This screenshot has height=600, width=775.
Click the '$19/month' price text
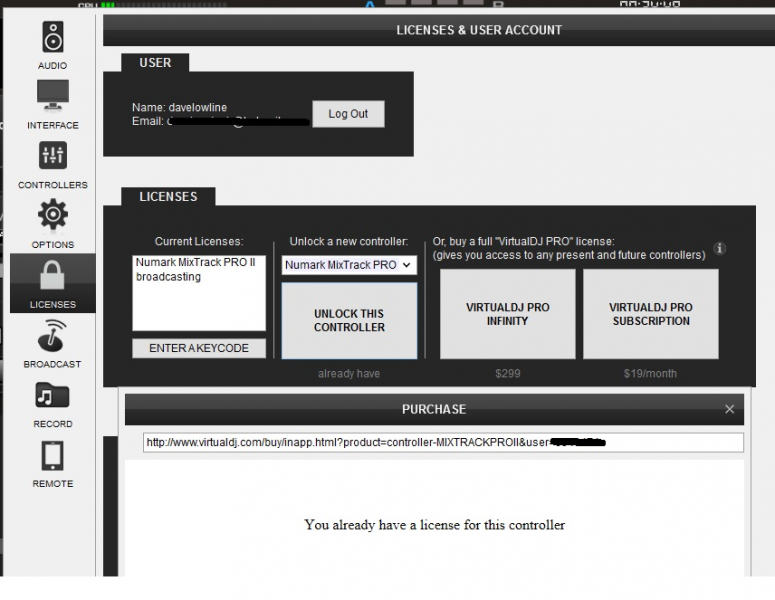click(x=650, y=374)
